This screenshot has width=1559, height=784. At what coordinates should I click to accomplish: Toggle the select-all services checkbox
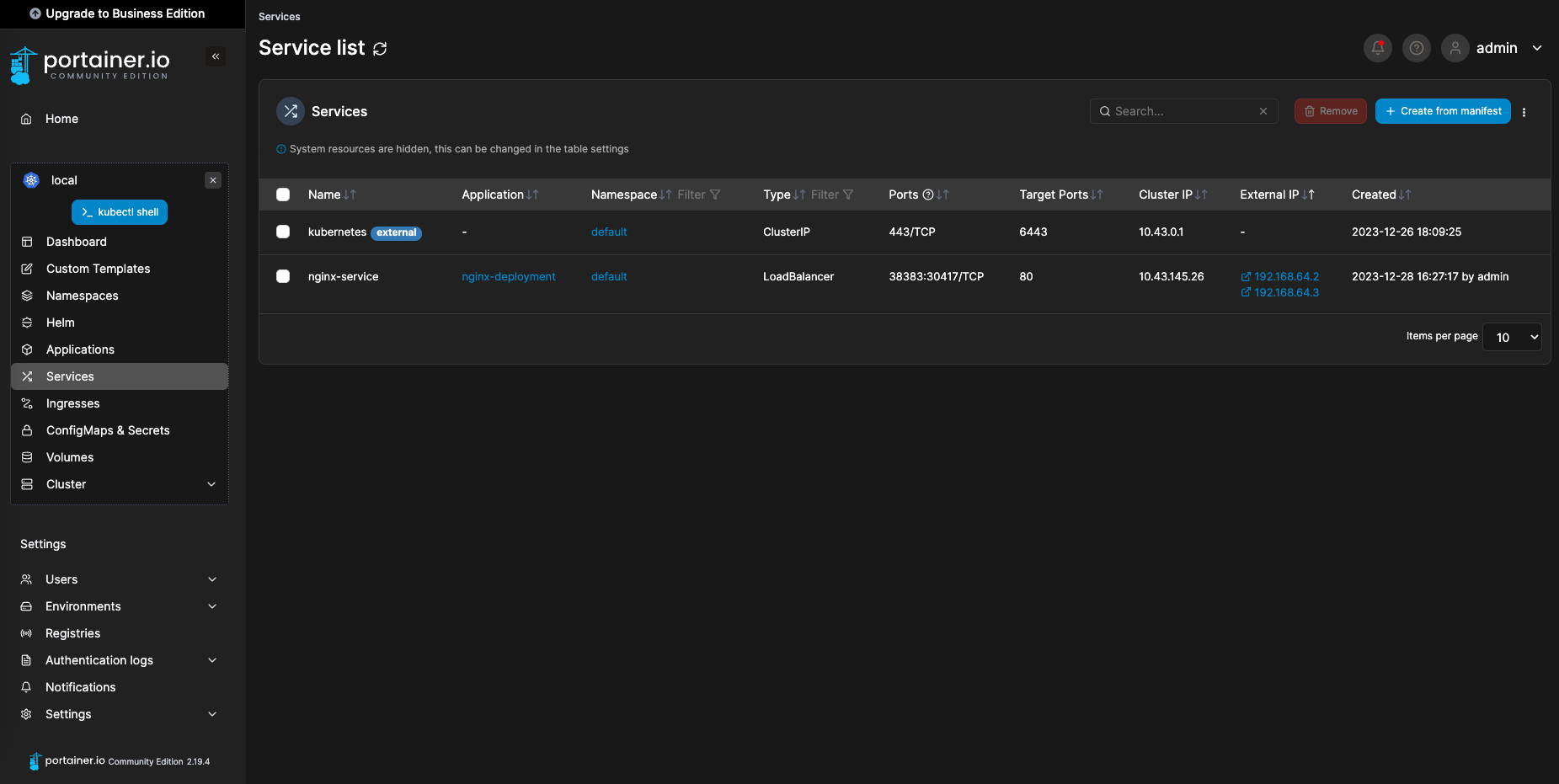pyautogui.click(x=283, y=195)
